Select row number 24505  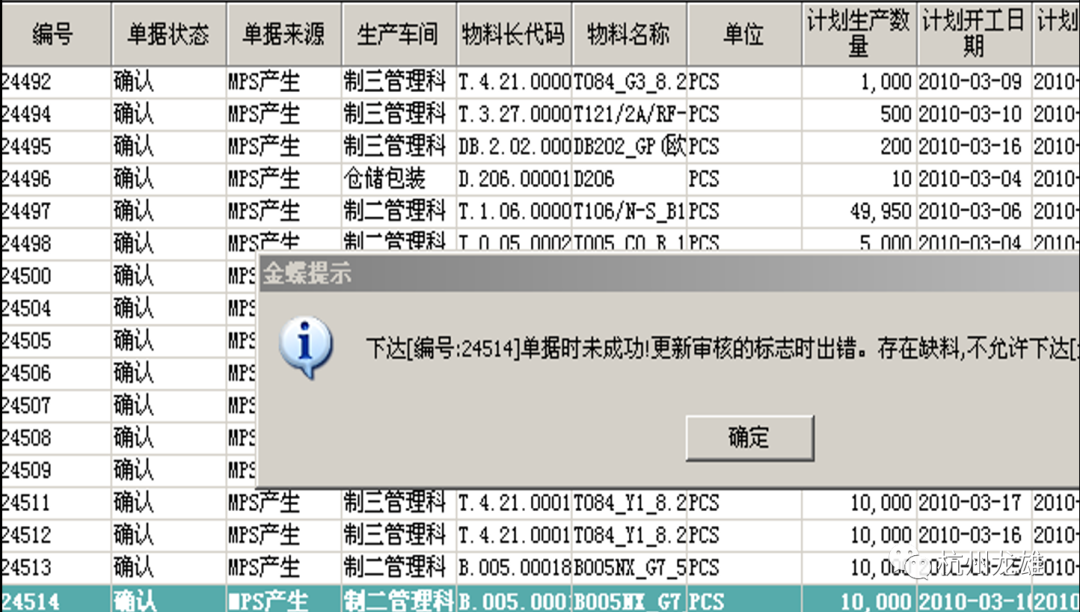(x=25, y=341)
